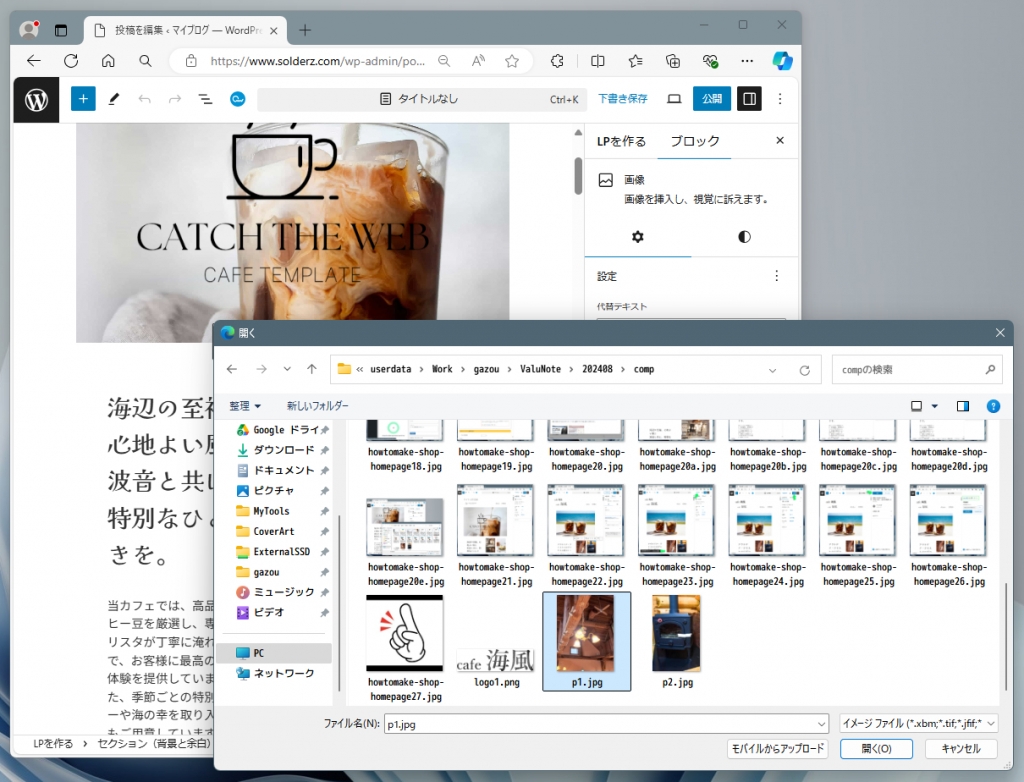Click the キャンセル button
Viewport: 1024px width, 782px height.
click(961, 749)
